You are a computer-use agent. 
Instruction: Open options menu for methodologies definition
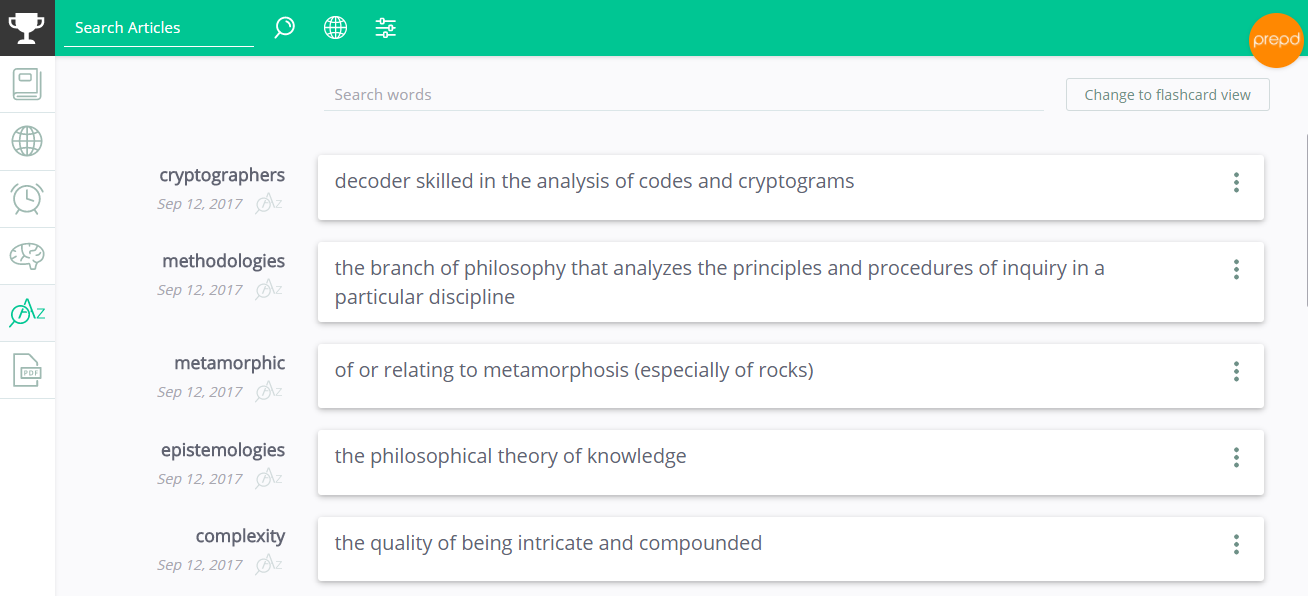pos(1236,269)
